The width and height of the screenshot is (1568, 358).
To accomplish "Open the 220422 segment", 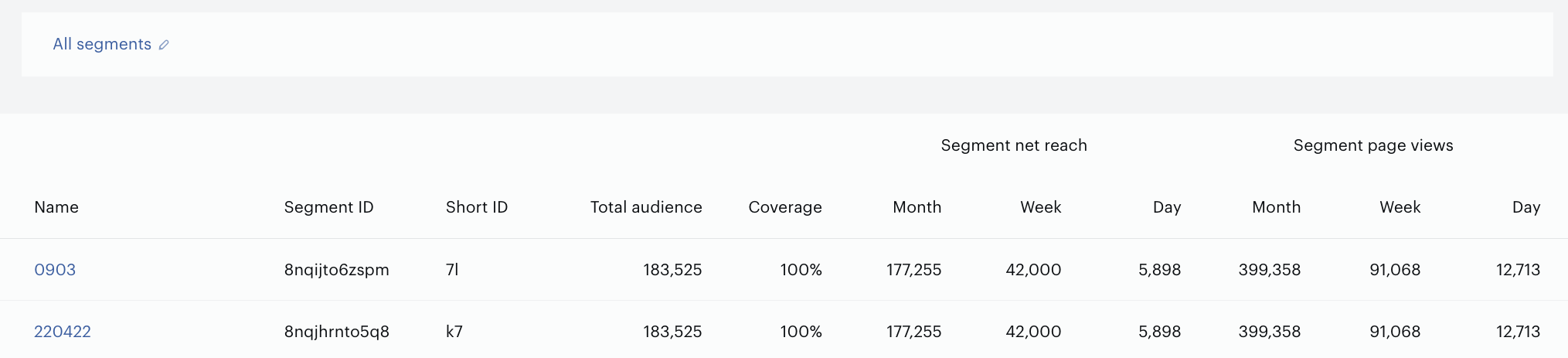I will [63, 332].
